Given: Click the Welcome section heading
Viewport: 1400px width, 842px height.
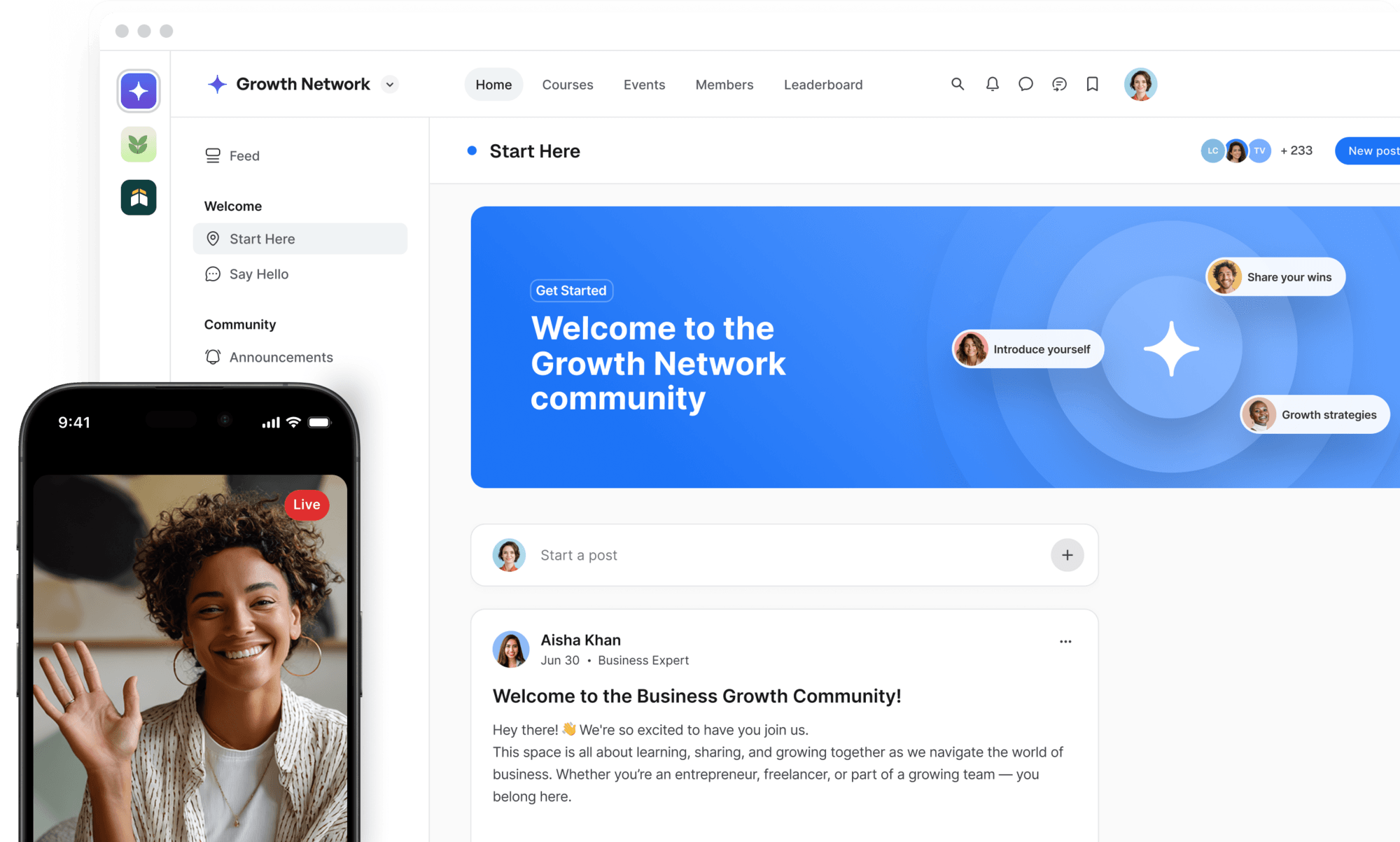Looking at the screenshot, I should [x=233, y=206].
